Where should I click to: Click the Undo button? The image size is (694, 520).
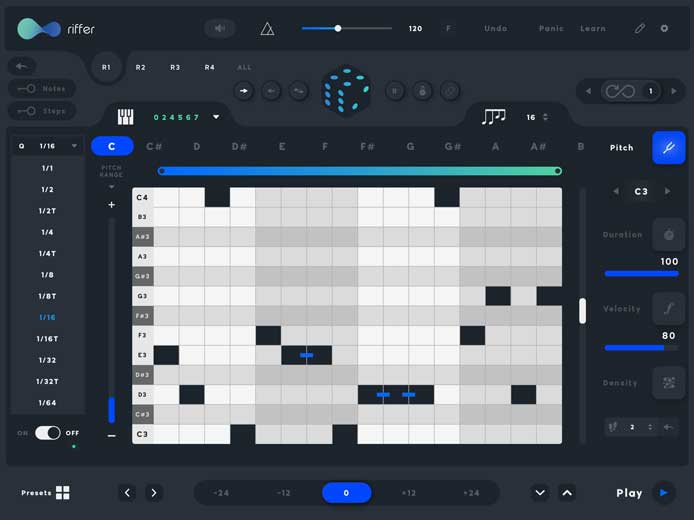click(x=496, y=28)
